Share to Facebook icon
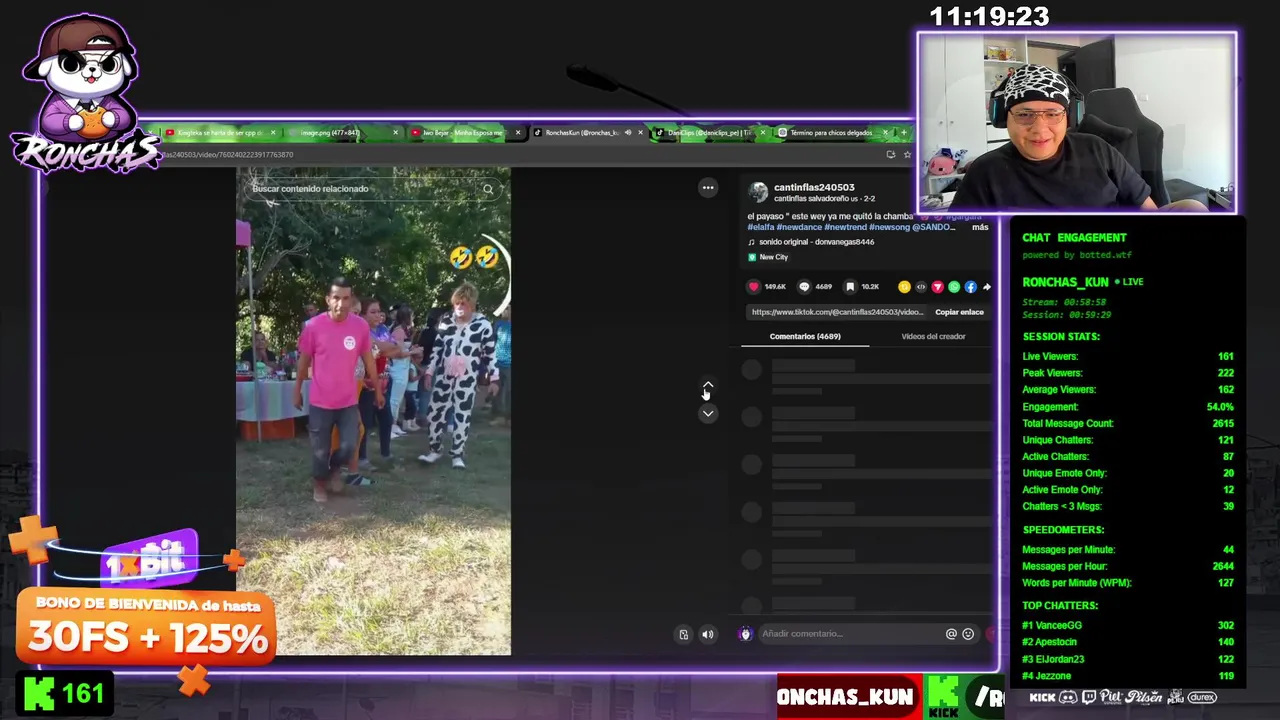 tap(970, 287)
